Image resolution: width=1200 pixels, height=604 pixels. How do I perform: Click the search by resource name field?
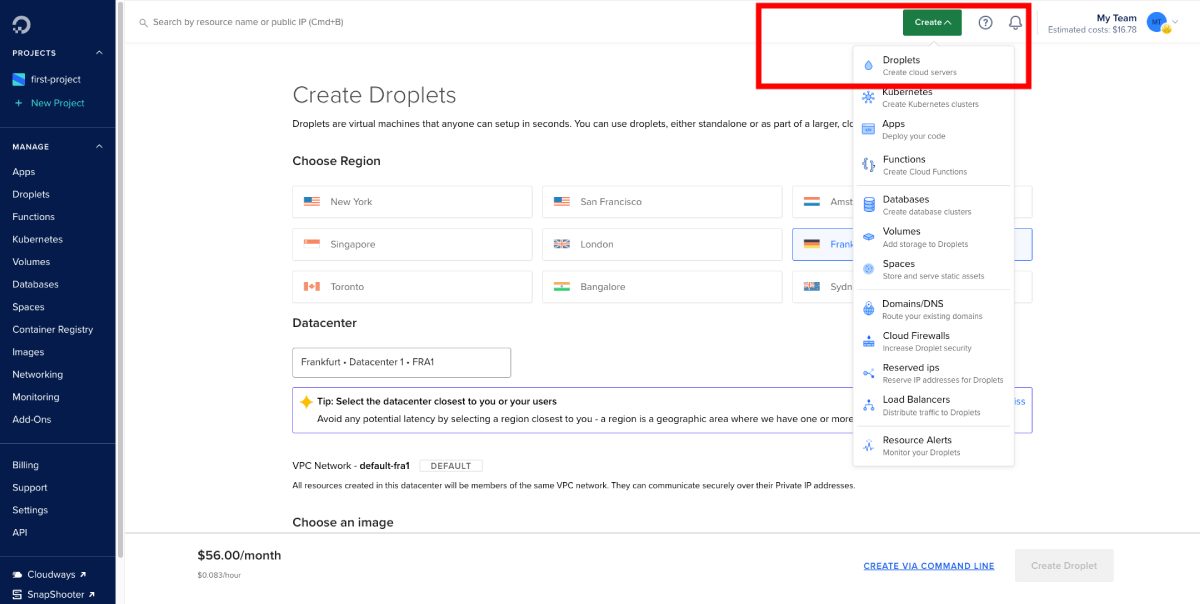(x=248, y=22)
